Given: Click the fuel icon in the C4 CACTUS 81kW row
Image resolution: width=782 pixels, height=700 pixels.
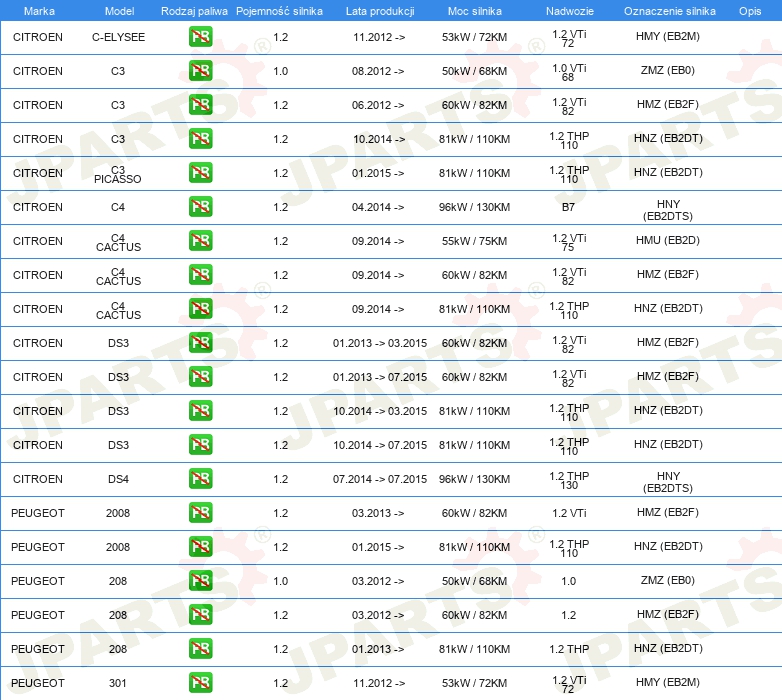Looking at the screenshot, I should (200, 309).
